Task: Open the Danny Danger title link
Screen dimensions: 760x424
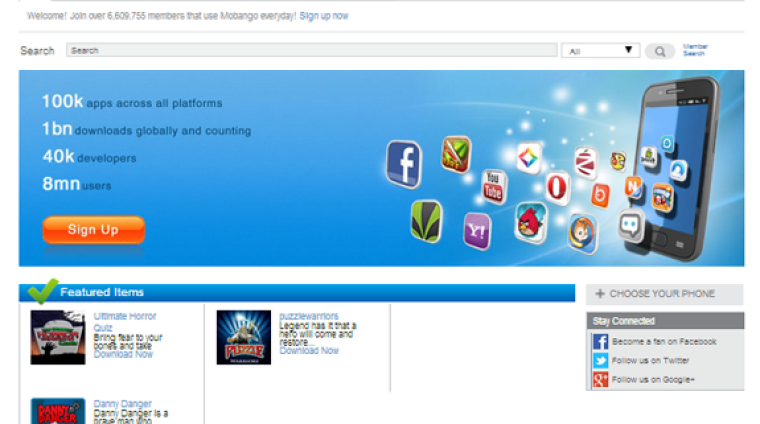Action: (122, 404)
